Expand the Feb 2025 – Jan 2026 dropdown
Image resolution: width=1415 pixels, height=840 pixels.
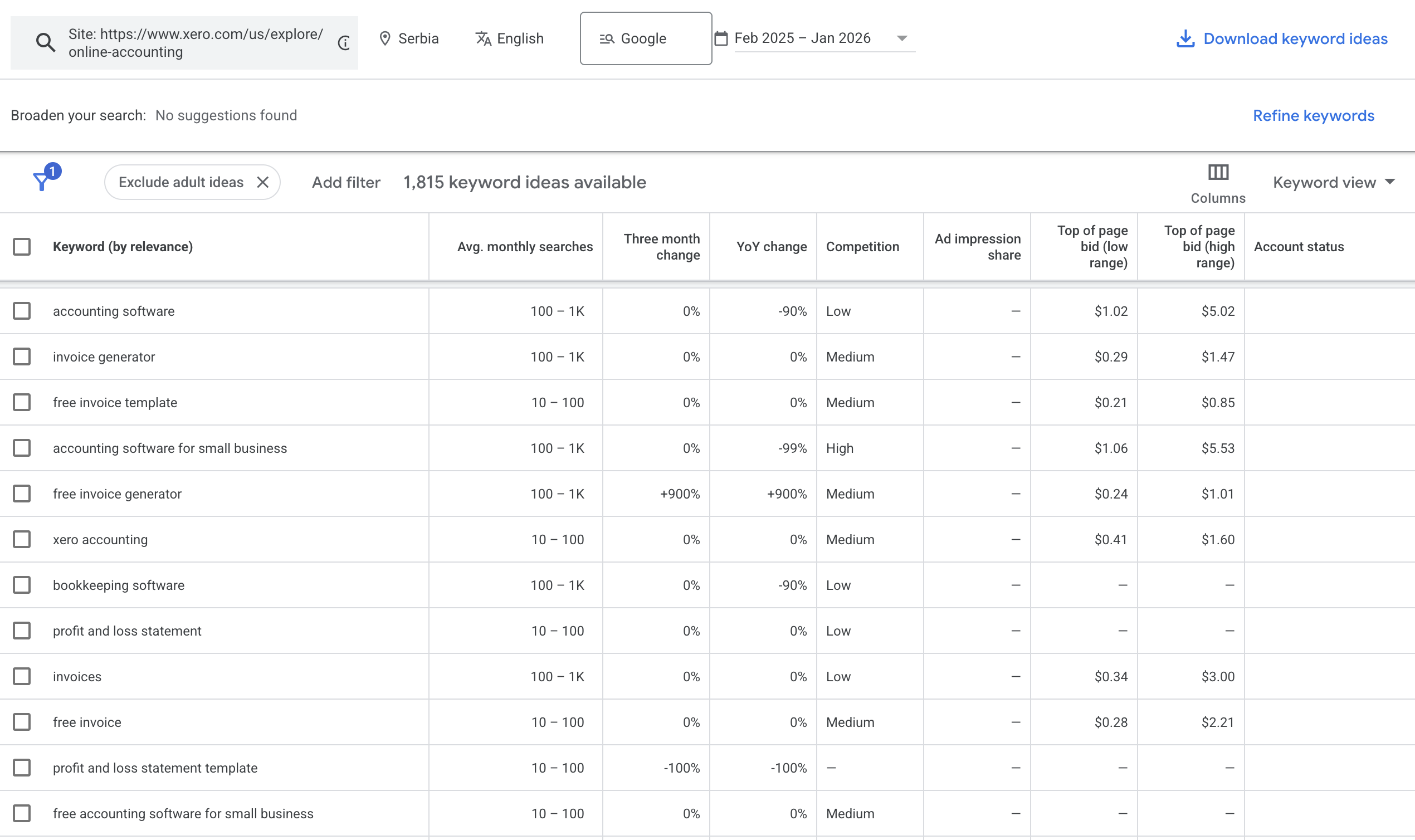click(x=901, y=38)
